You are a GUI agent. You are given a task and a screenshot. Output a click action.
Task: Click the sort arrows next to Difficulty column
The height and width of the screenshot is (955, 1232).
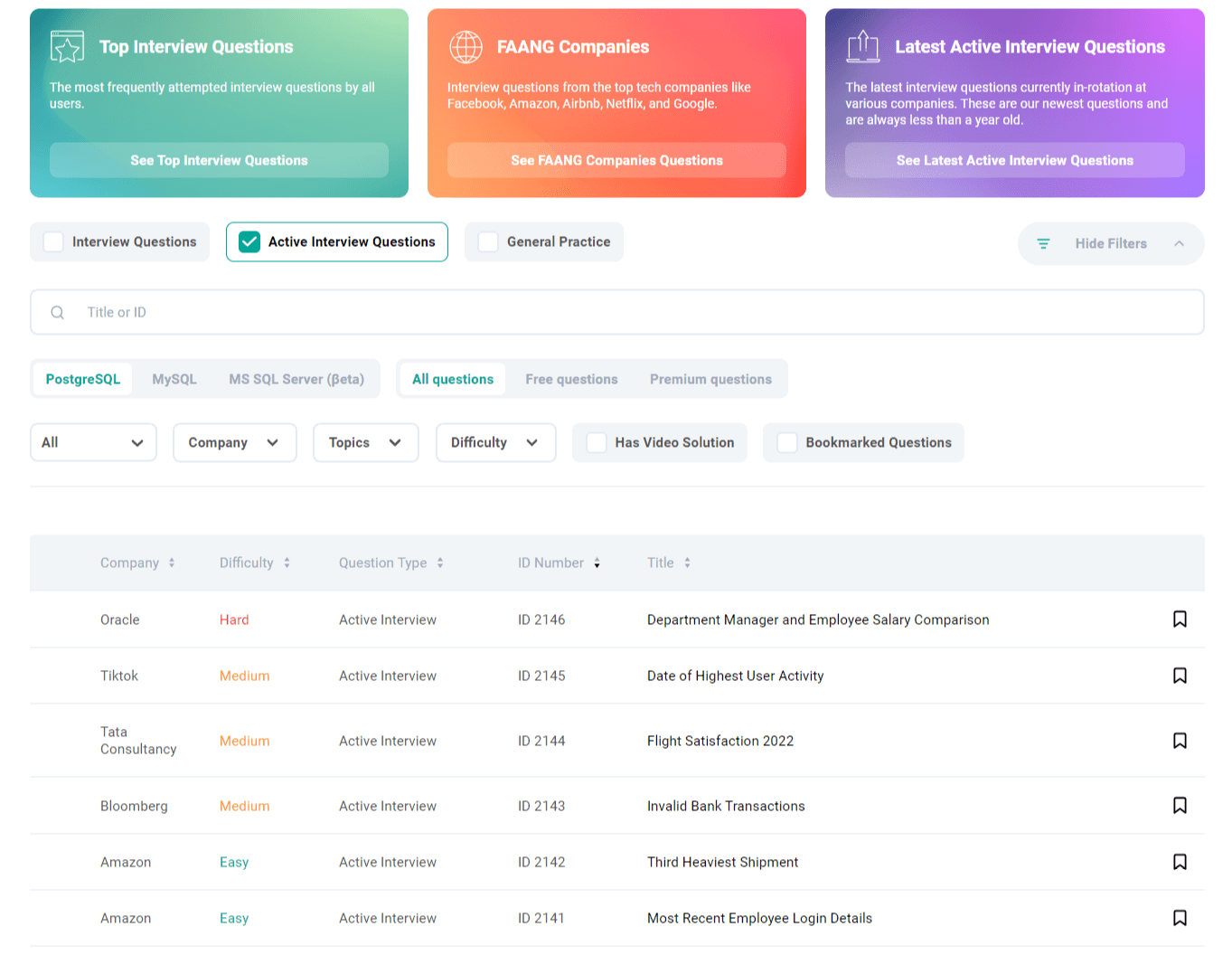287,562
